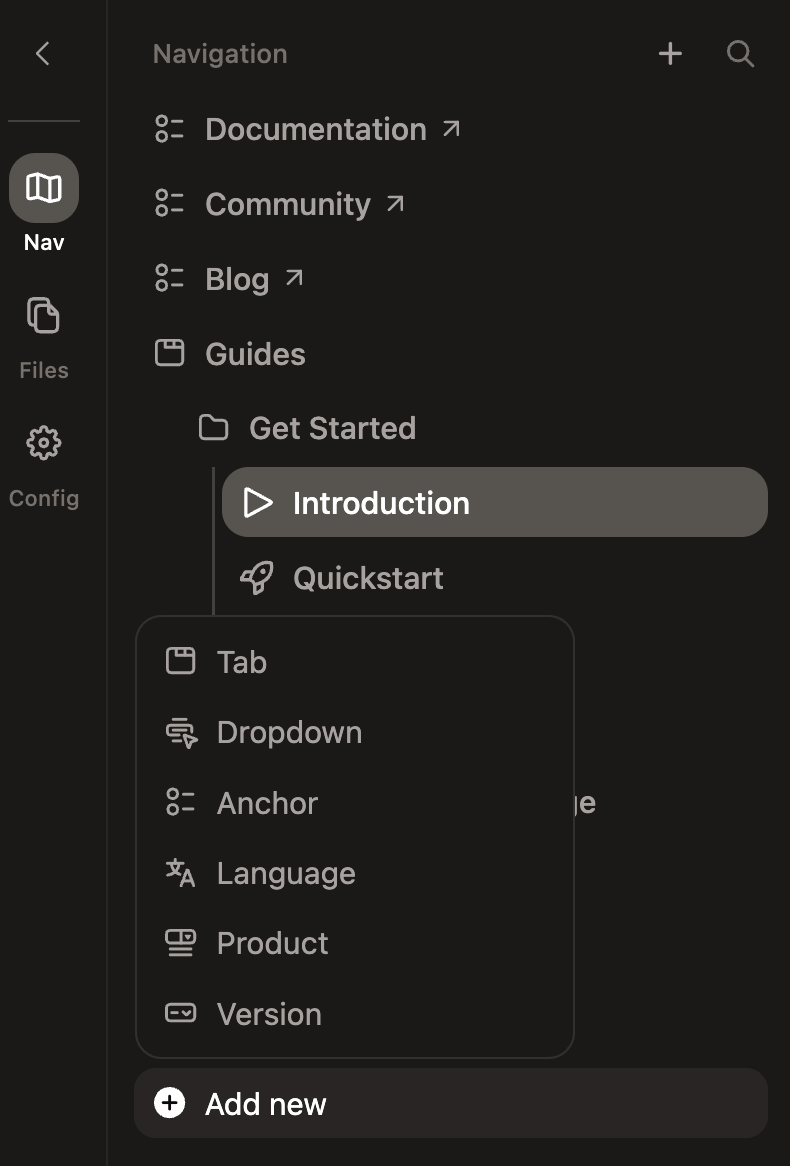
Task: Click the folder icon beside Get Started
Action: (213, 427)
